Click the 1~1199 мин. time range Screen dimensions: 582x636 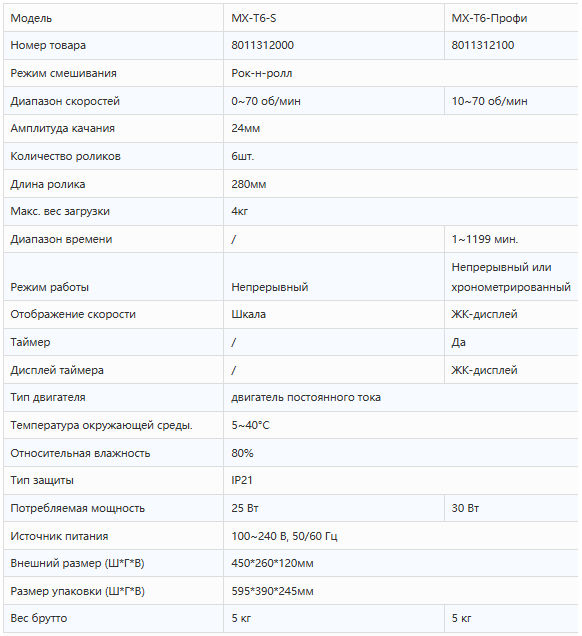(x=485, y=239)
